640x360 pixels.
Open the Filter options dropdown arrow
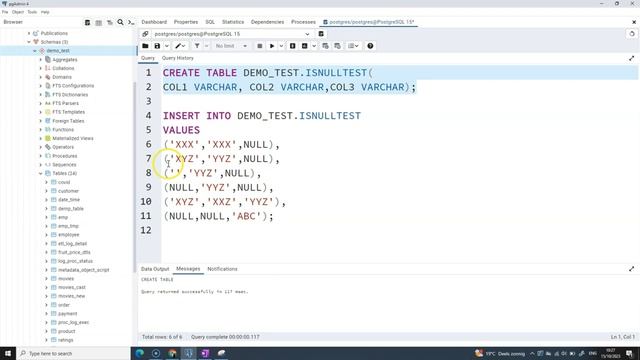tap(207, 46)
